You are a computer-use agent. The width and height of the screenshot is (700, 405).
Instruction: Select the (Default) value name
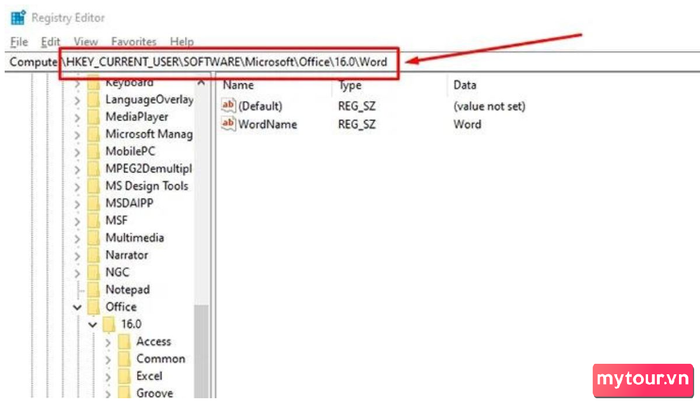tap(260, 106)
